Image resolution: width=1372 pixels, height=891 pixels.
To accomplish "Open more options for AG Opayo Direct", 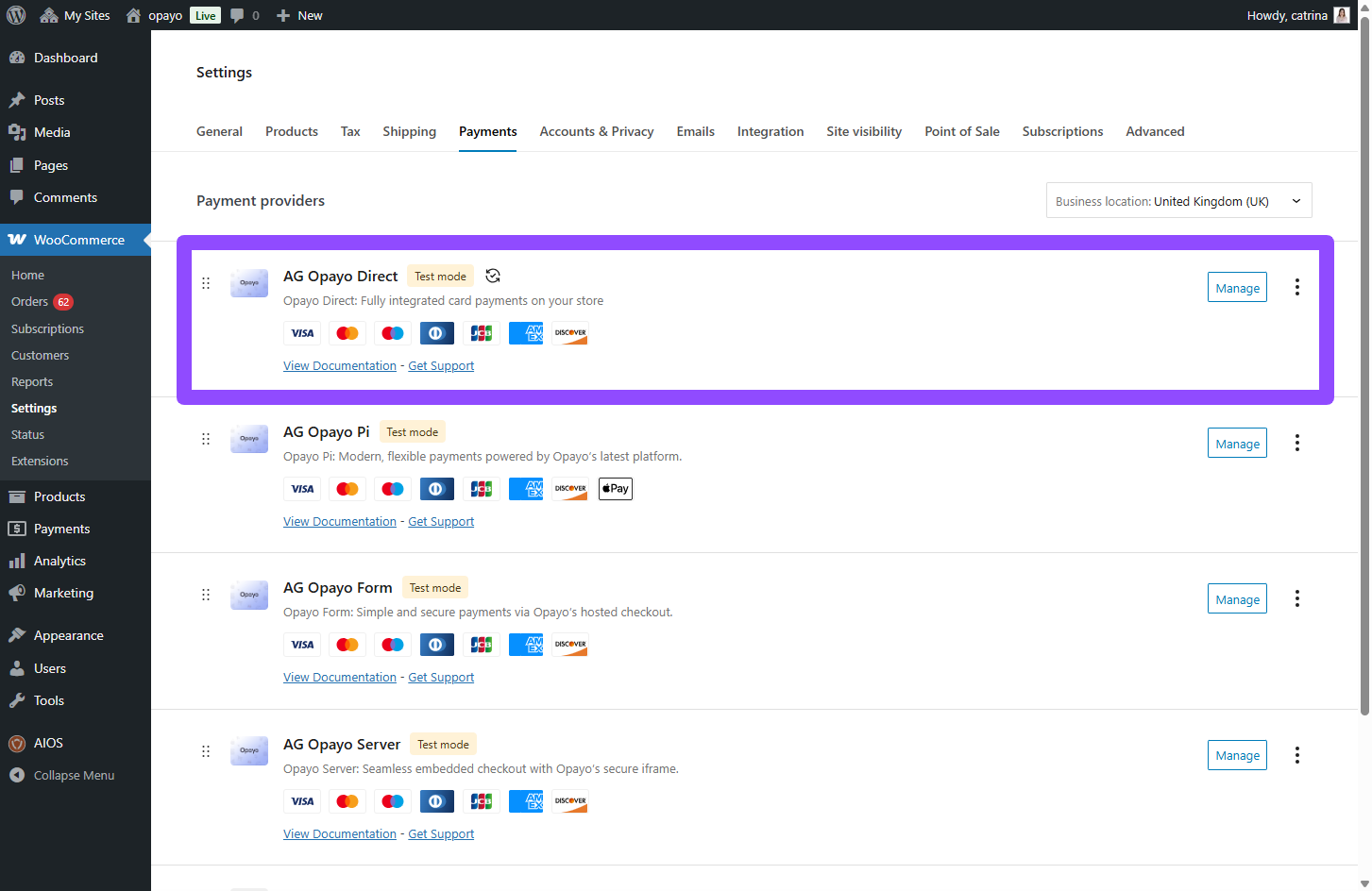I will coord(1296,287).
